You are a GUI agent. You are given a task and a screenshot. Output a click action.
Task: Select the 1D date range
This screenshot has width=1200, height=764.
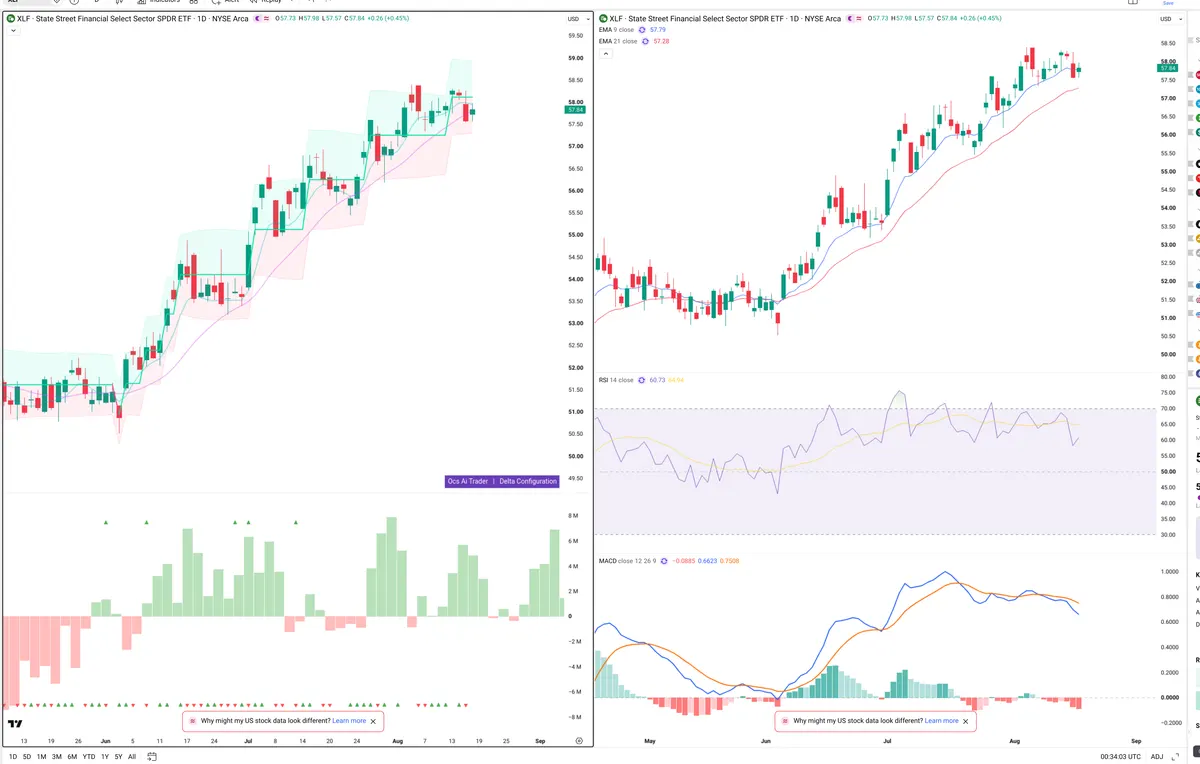[13, 757]
